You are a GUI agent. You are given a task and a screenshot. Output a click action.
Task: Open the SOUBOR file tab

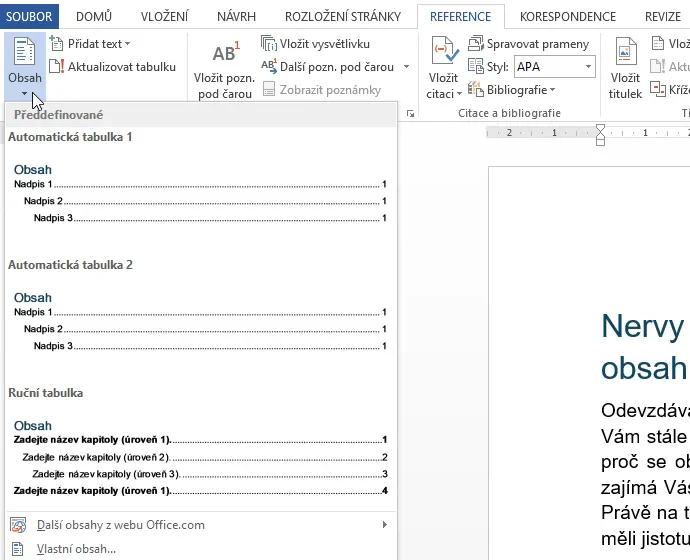(x=29, y=17)
